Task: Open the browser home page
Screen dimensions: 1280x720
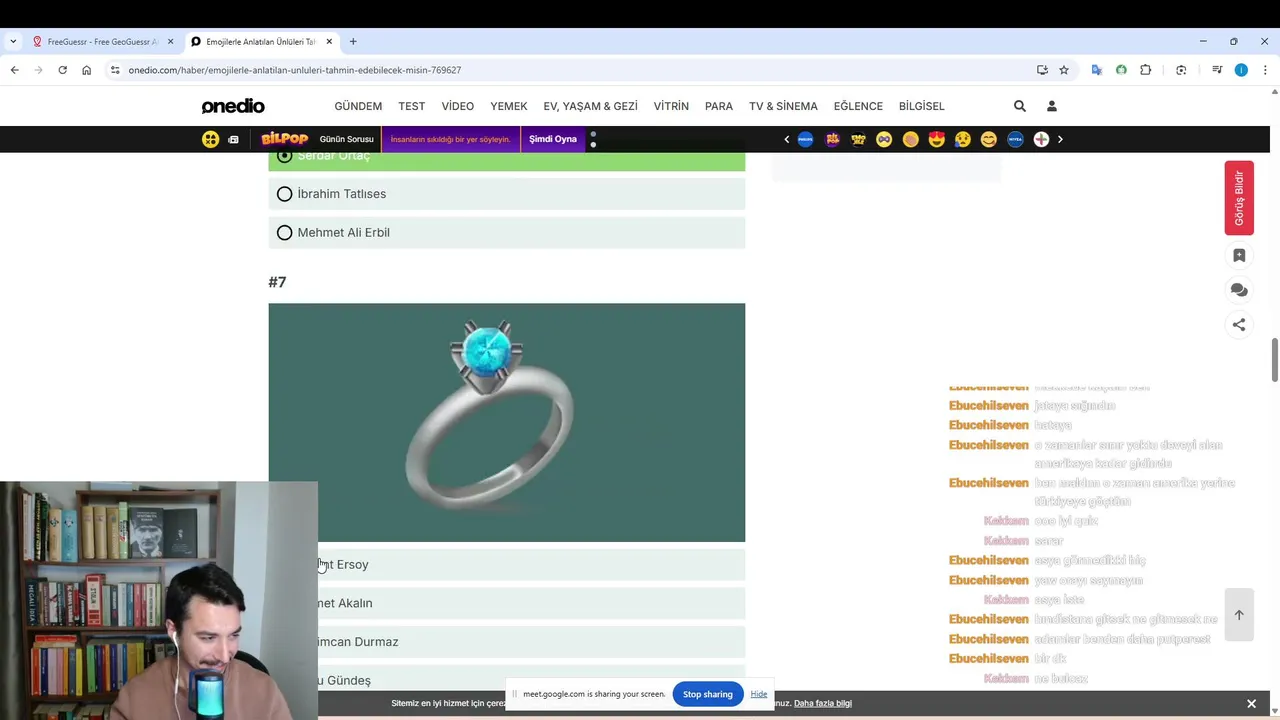Action: pyautogui.click(x=87, y=70)
